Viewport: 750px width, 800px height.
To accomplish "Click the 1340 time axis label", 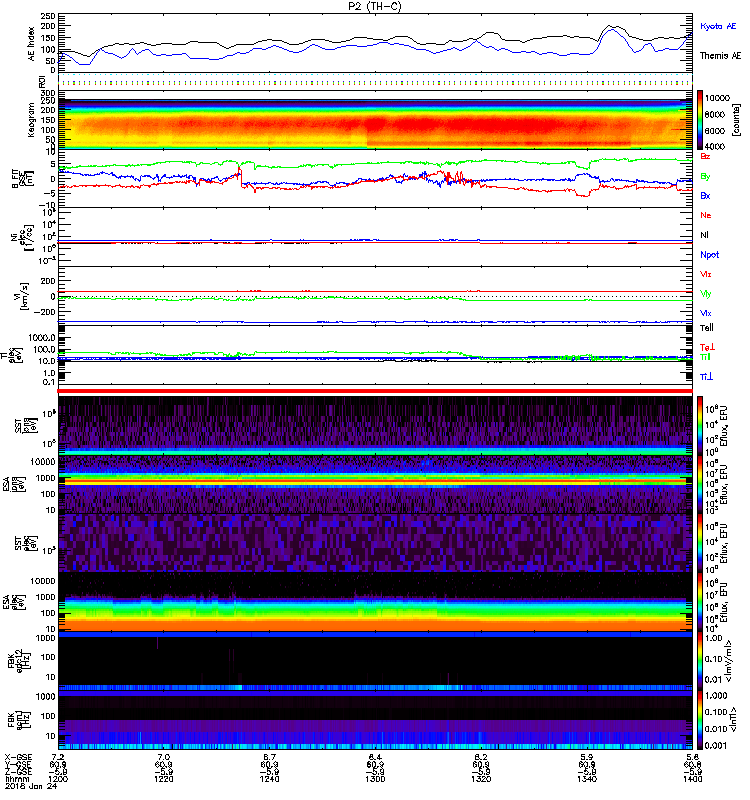I will [x=587, y=779].
